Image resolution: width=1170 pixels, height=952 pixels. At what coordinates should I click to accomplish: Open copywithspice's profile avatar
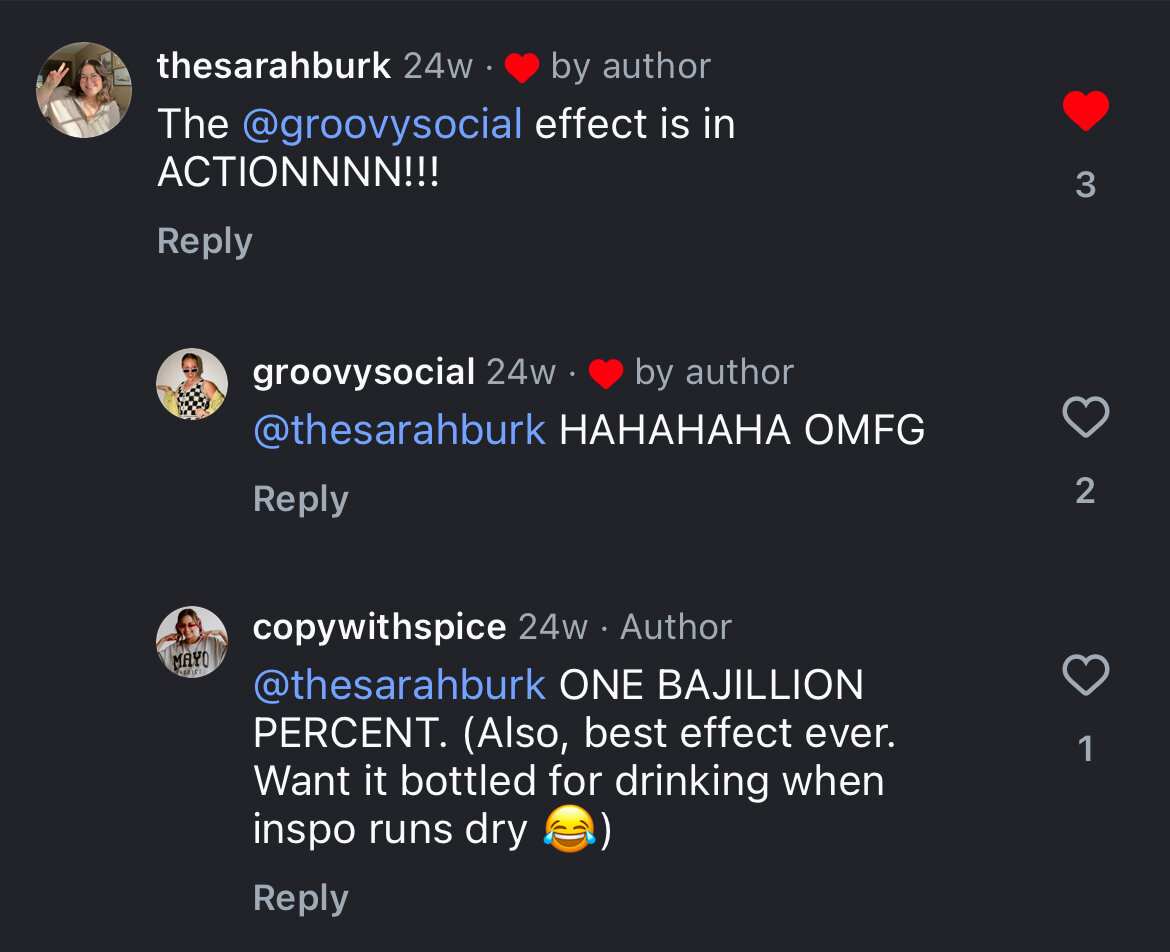tap(192, 642)
